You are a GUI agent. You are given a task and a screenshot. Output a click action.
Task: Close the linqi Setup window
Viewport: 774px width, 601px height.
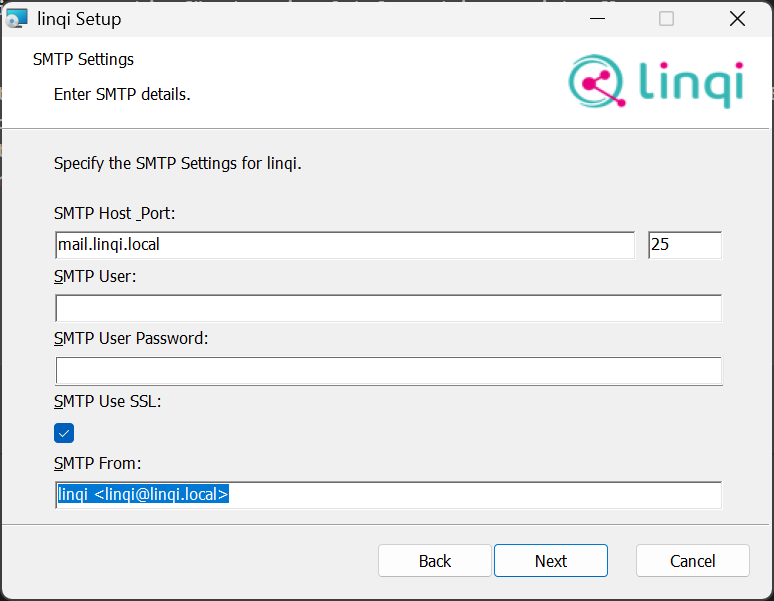tap(737, 19)
